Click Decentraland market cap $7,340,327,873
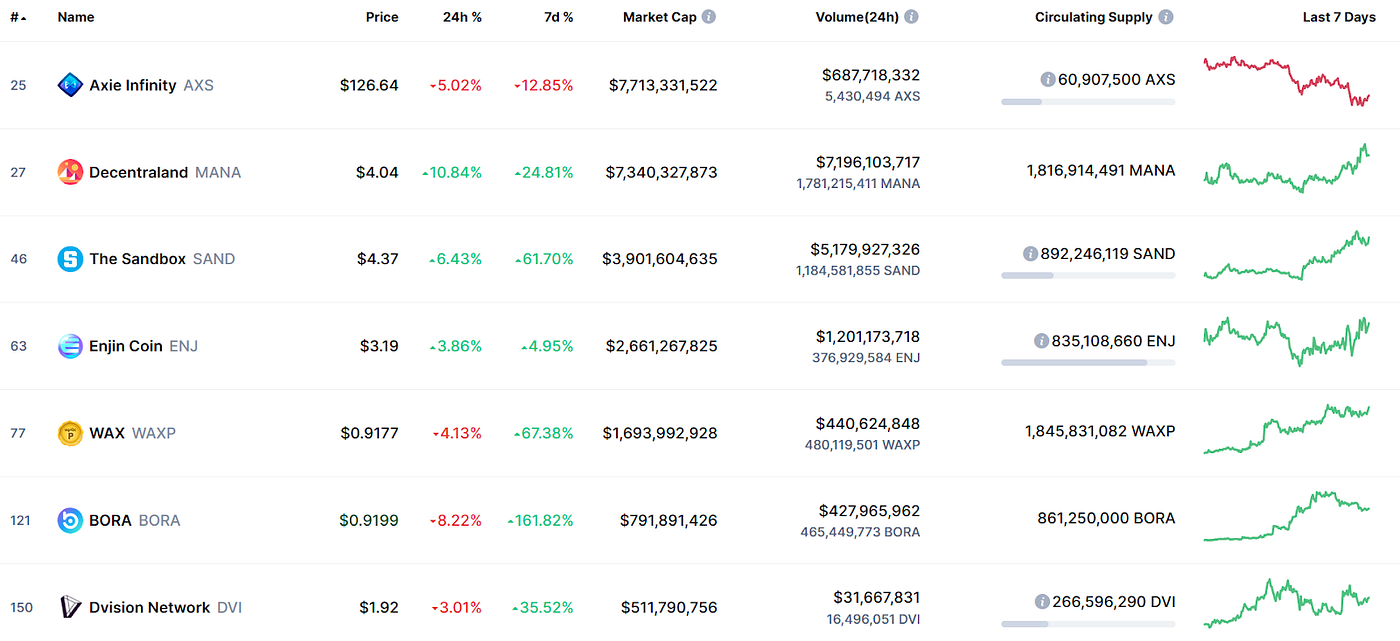The height and width of the screenshot is (641, 1400). point(661,172)
